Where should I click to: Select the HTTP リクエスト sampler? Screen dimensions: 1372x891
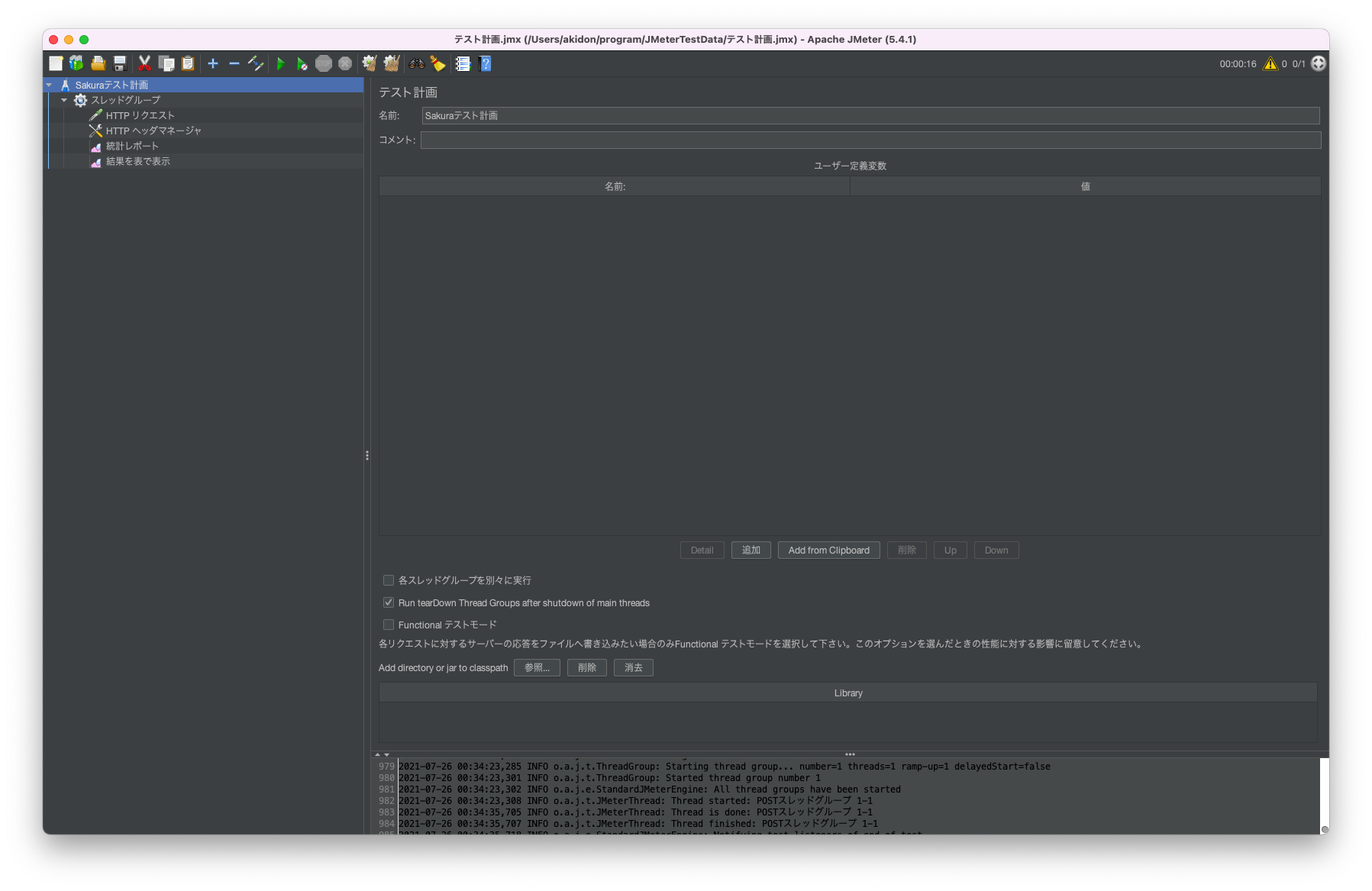click(140, 115)
